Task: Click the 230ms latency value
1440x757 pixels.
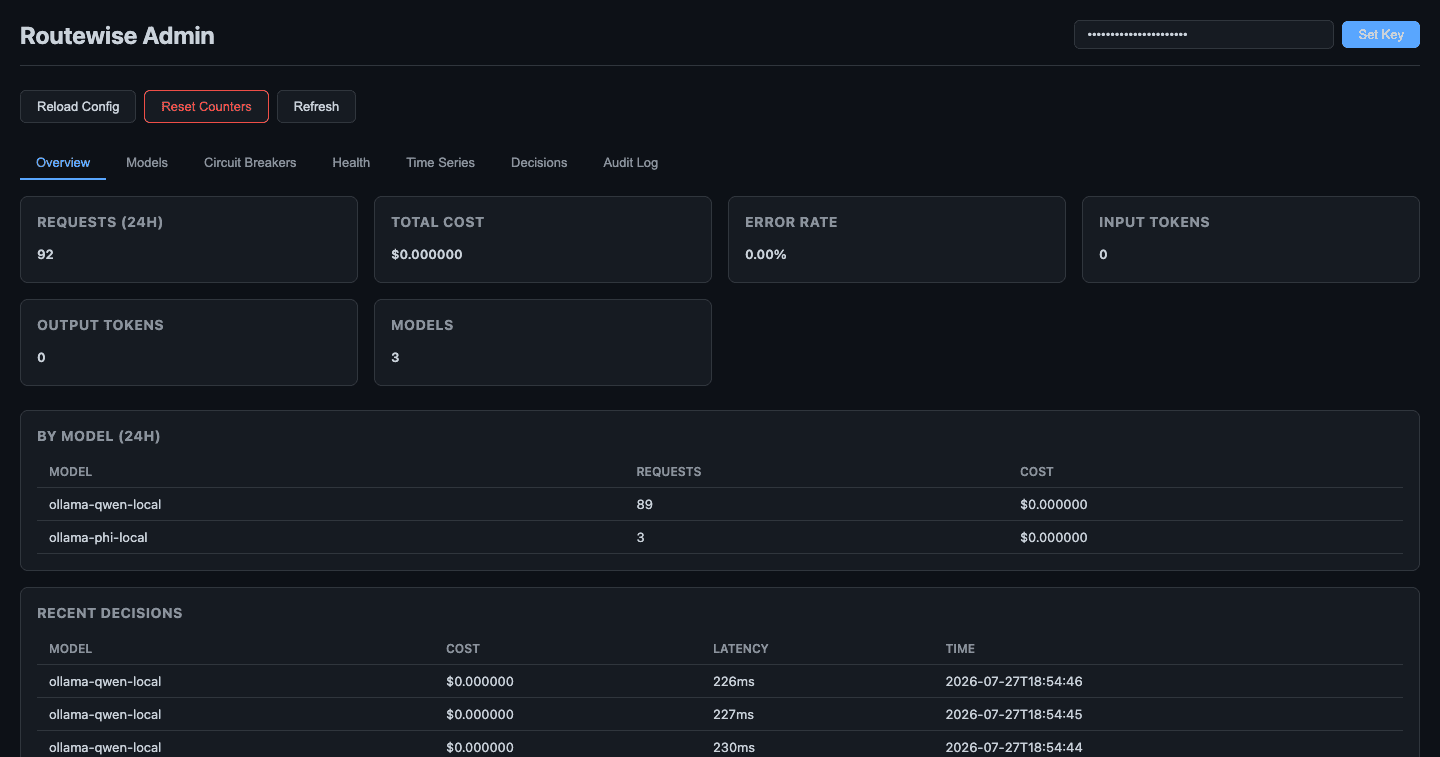Action: pos(733,747)
